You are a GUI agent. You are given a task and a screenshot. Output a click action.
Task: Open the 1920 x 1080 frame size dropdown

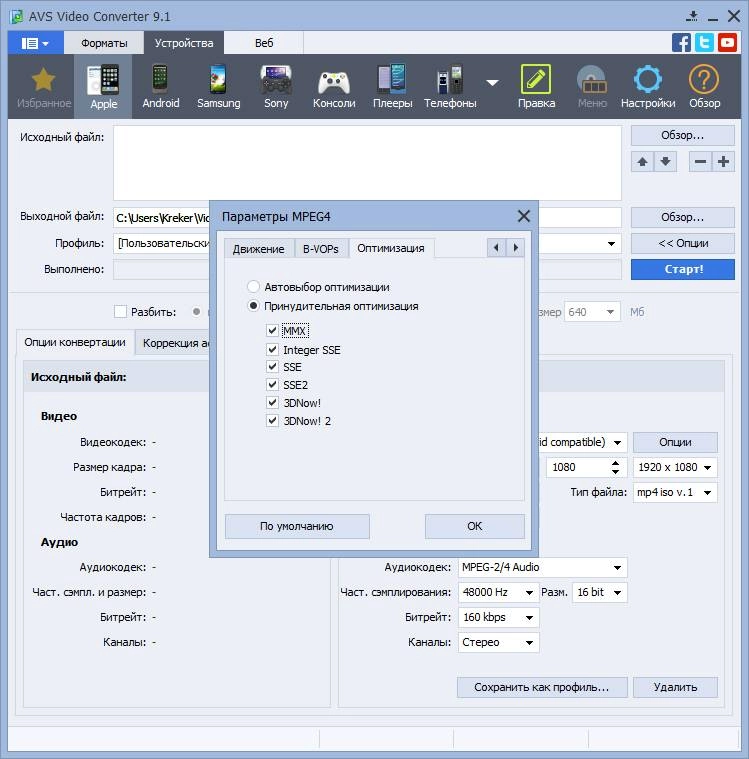[x=675, y=467]
